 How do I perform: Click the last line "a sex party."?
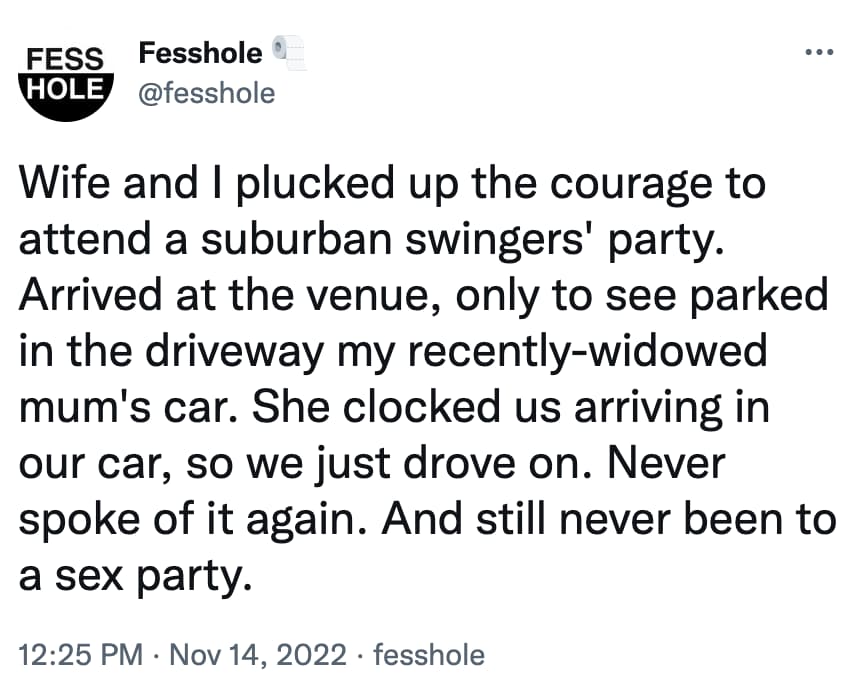tap(133, 573)
